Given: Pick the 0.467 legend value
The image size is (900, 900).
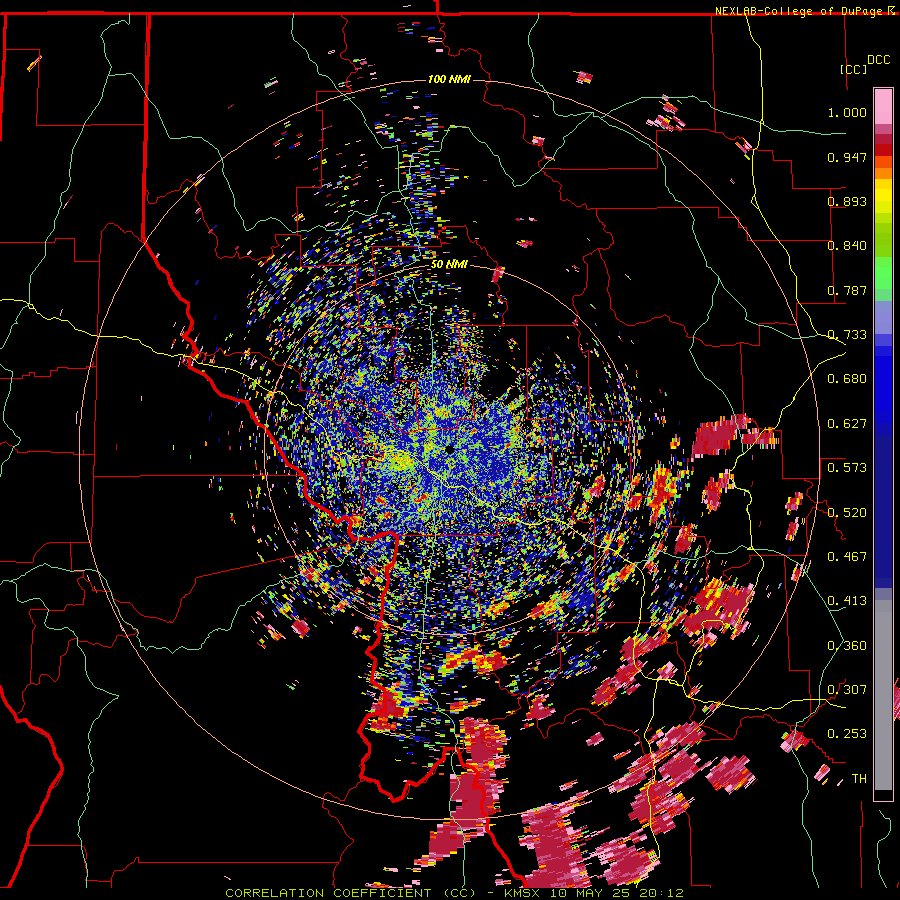Looking at the screenshot, I should click(847, 557).
